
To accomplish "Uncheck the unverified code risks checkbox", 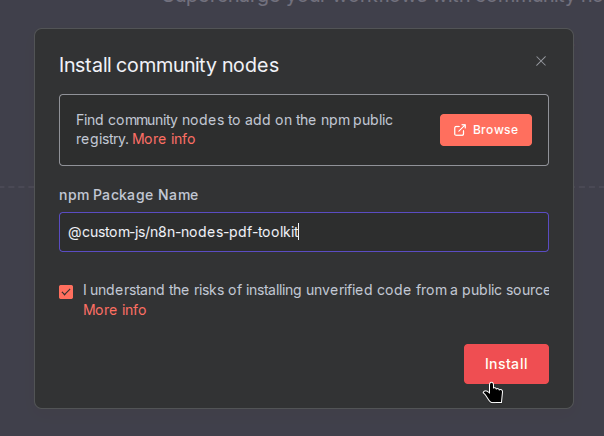I will pos(66,292).
